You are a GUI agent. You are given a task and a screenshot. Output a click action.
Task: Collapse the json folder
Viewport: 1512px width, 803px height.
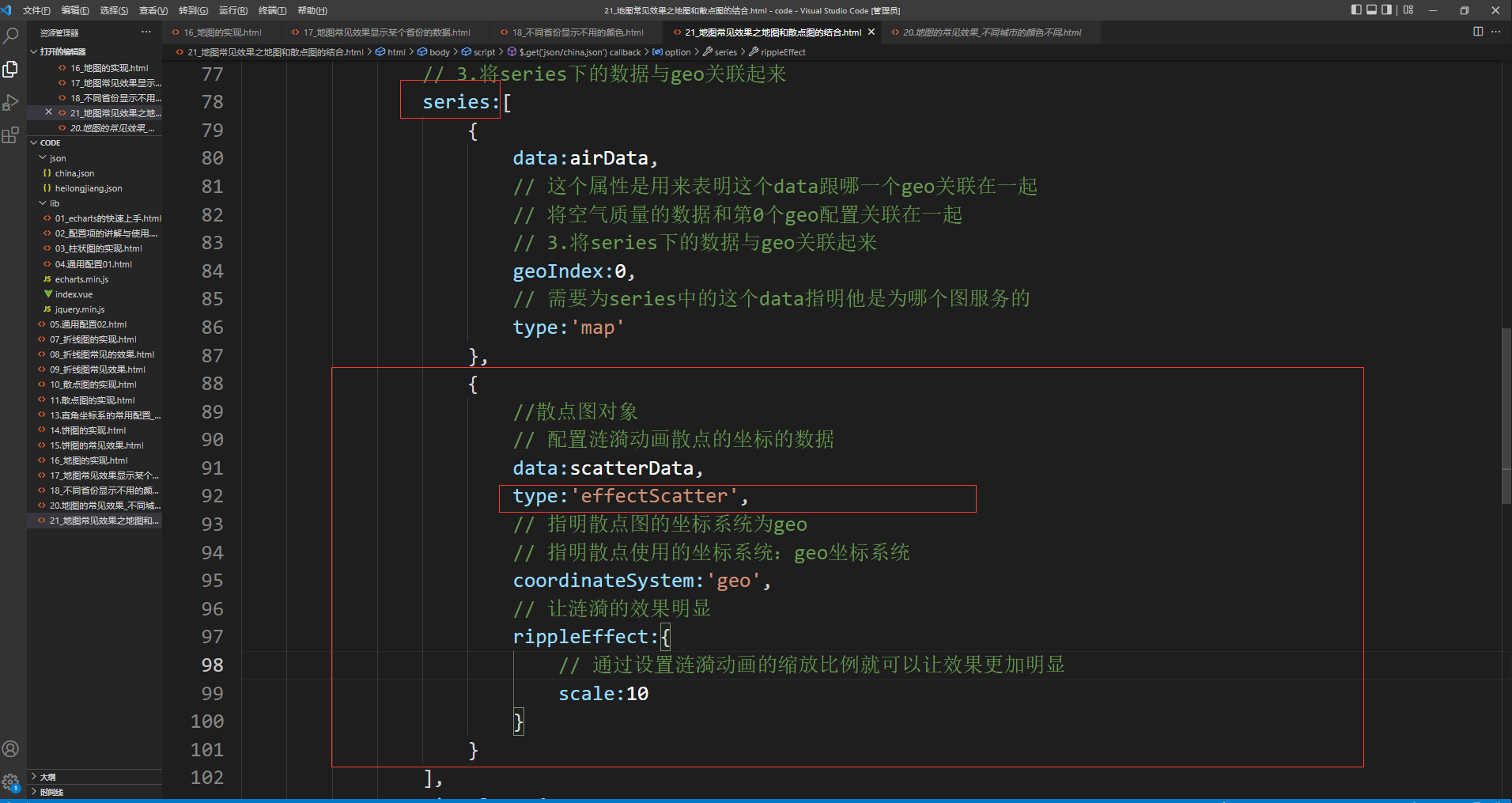coord(58,158)
